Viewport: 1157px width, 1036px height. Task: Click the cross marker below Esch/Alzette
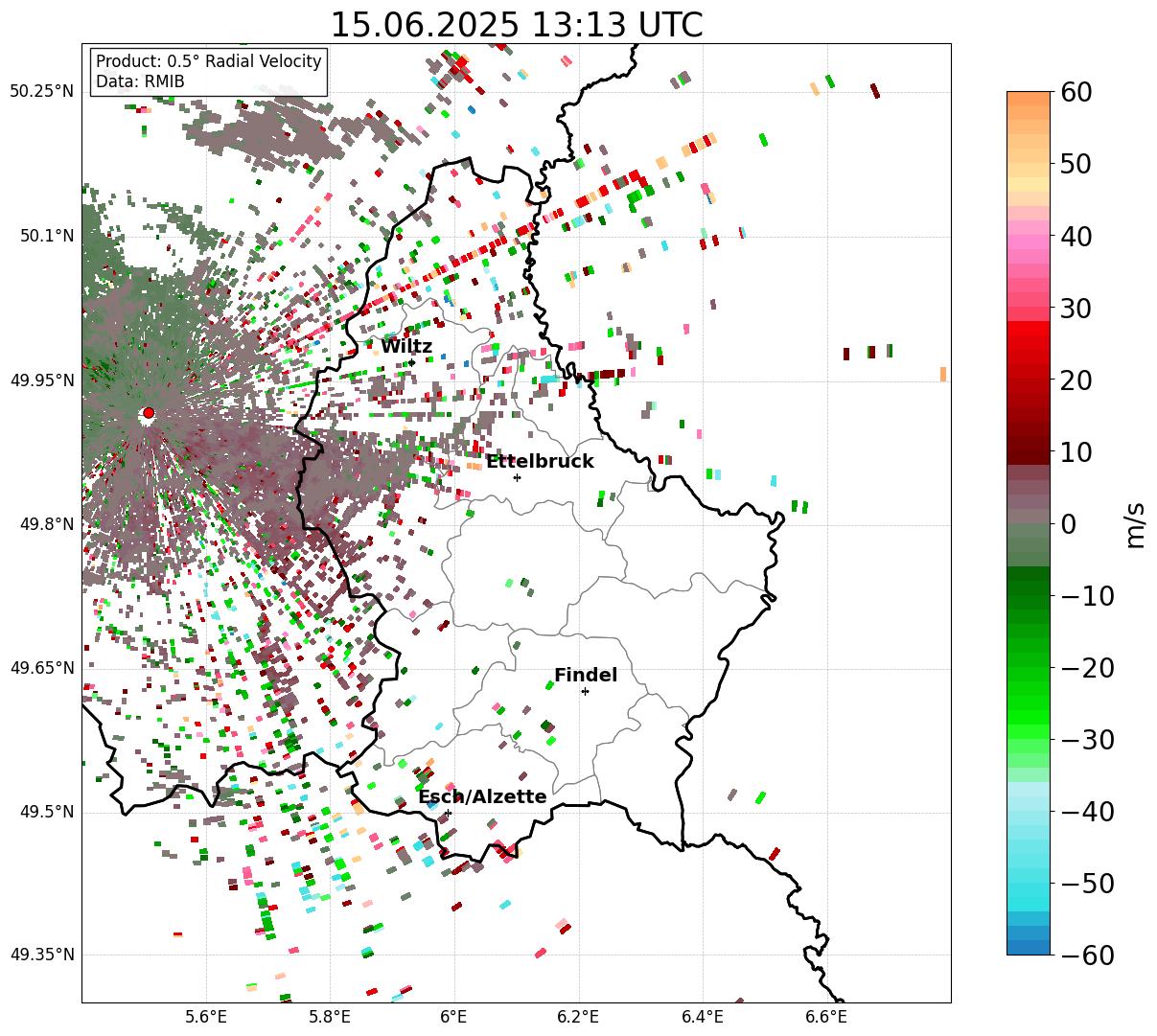[448, 813]
